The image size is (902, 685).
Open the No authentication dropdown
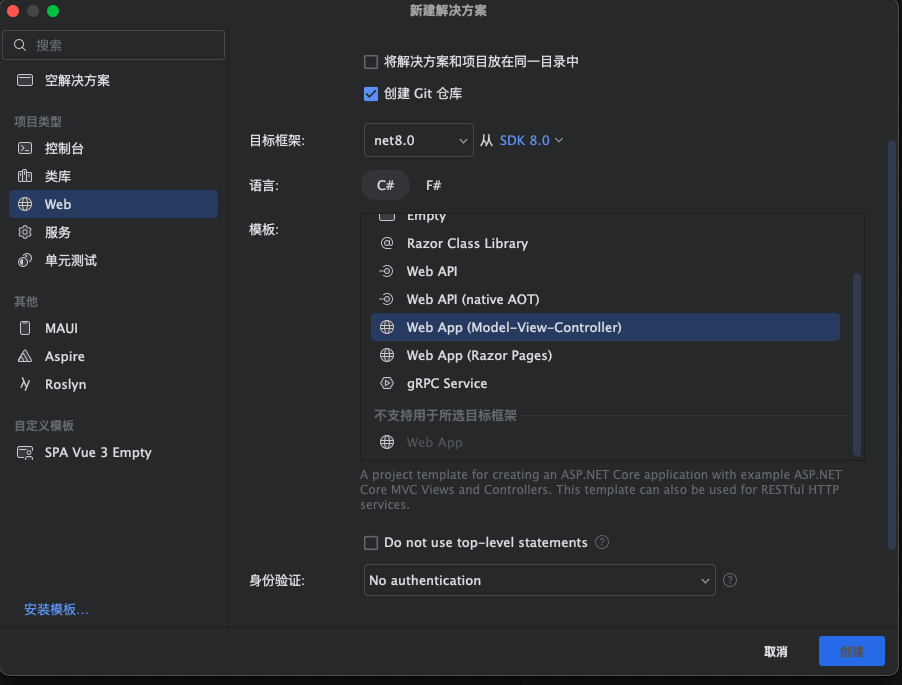coord(540,580)
